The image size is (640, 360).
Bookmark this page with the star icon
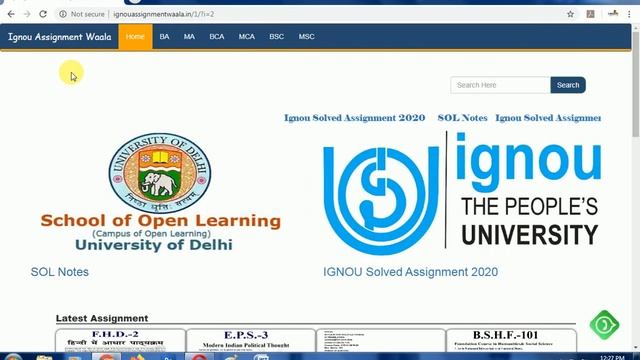coord(570,14)
